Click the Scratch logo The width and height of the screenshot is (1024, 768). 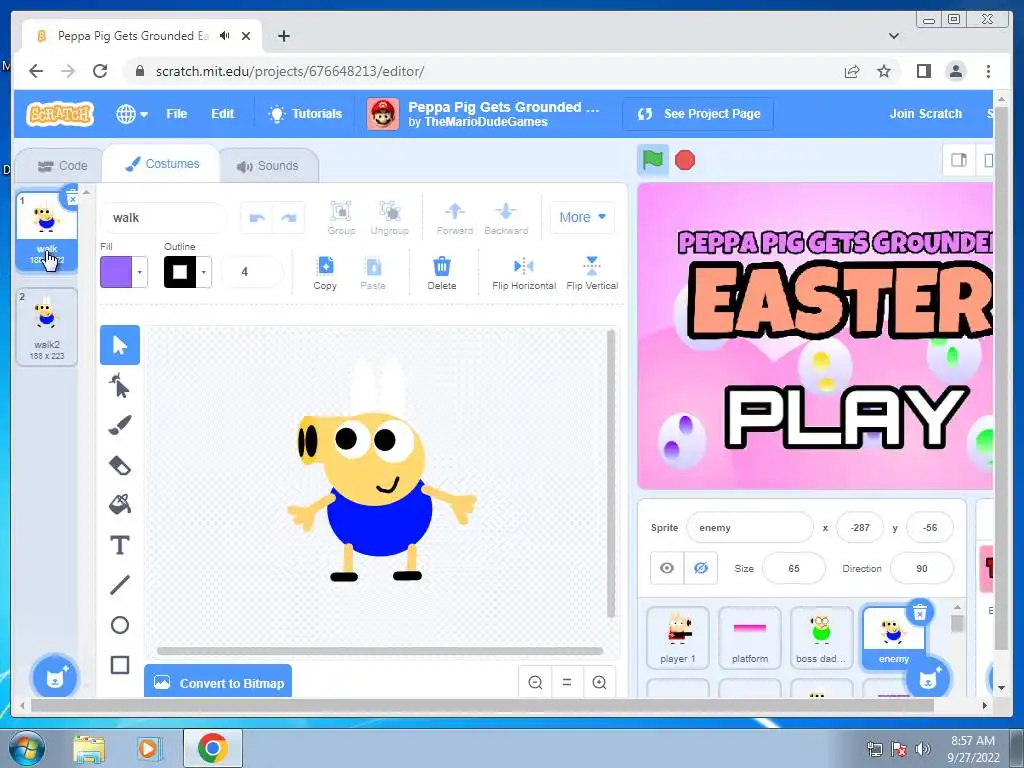pyautogui.click(x=60, y=114)
